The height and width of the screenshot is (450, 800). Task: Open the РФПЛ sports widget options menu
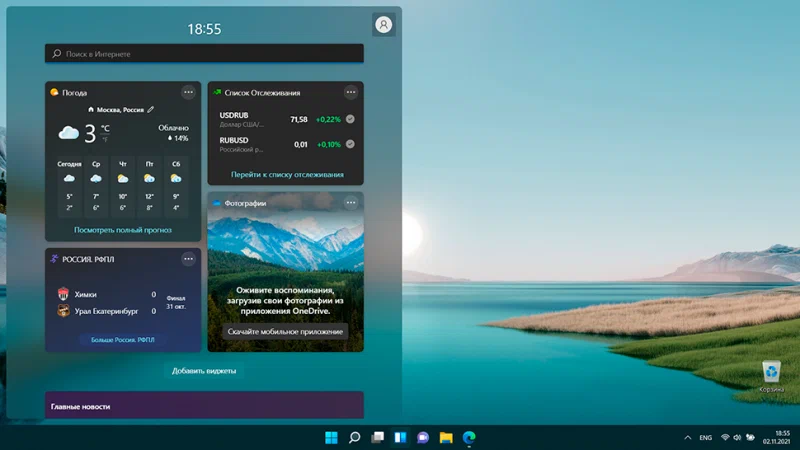click(188, 259)
